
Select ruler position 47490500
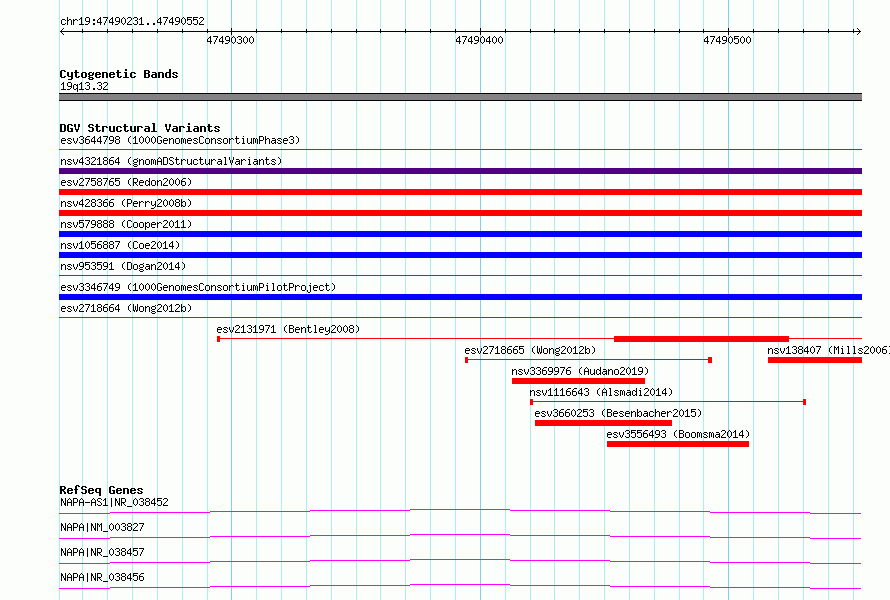pos(727,40)
